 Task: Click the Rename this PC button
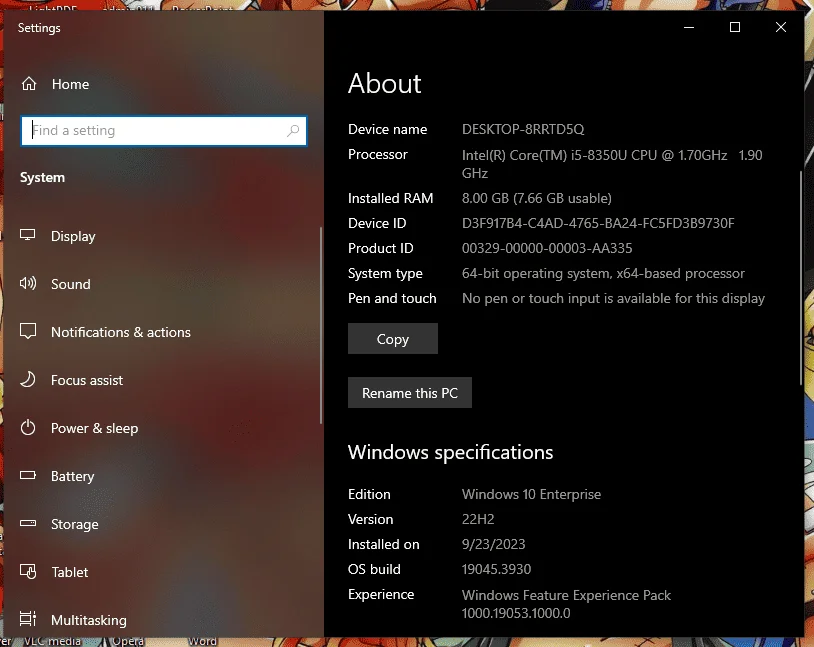pyautogui.click(x=410, y=393)
